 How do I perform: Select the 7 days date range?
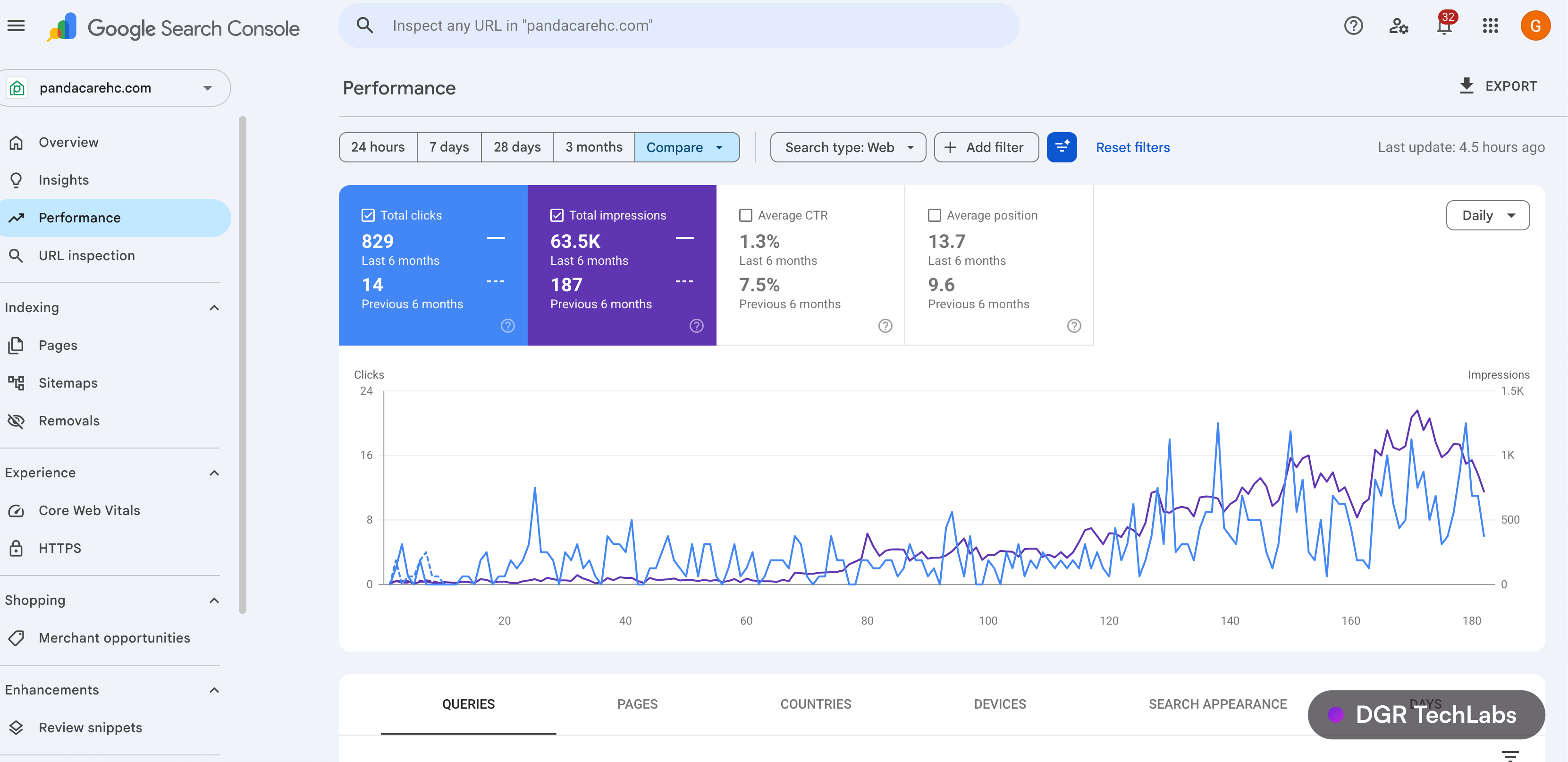pos(449,147)
